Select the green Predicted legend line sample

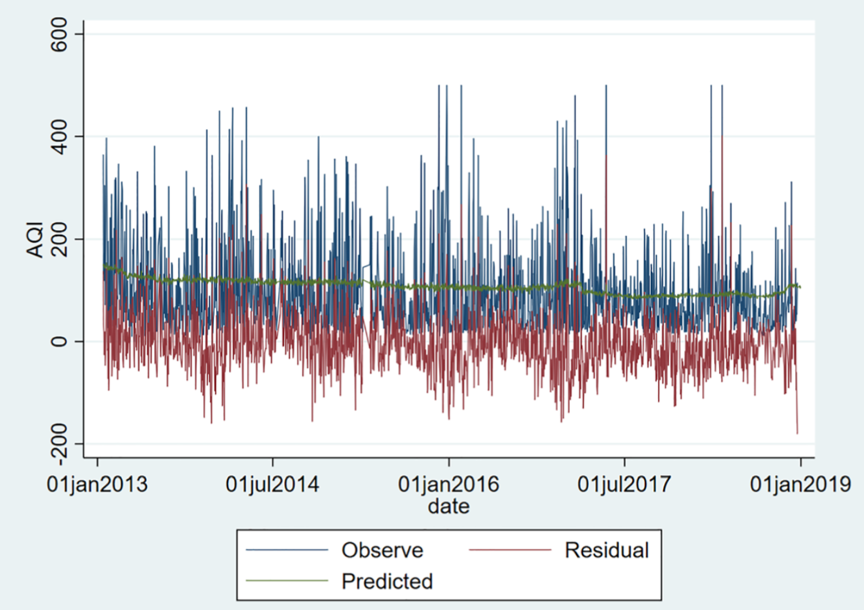tap(289, 581)
